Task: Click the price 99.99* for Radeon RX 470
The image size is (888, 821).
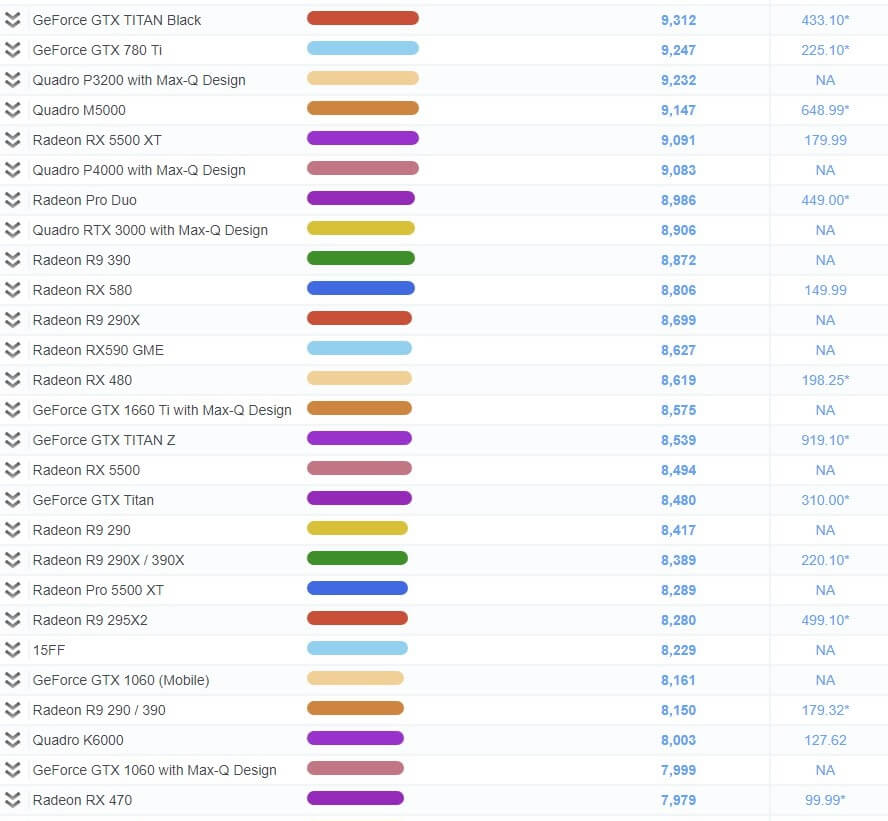Action: [x=825, y=801]
